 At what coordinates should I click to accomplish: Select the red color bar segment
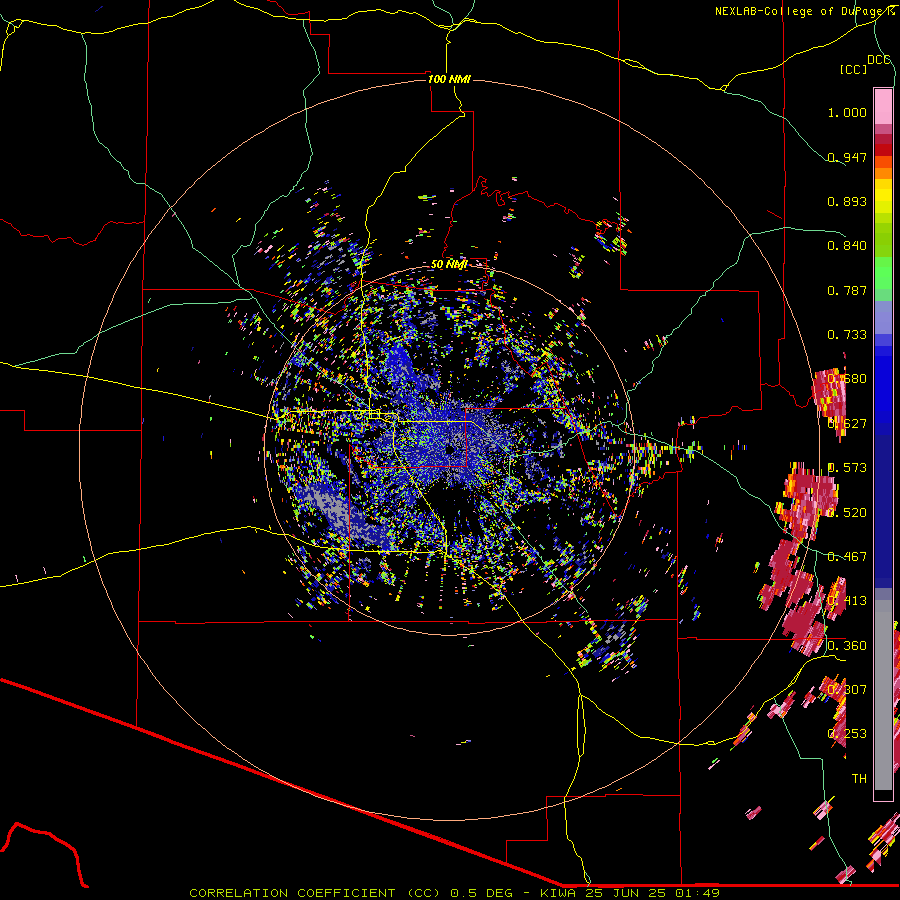pyautogui.click(x=883, y=150)
